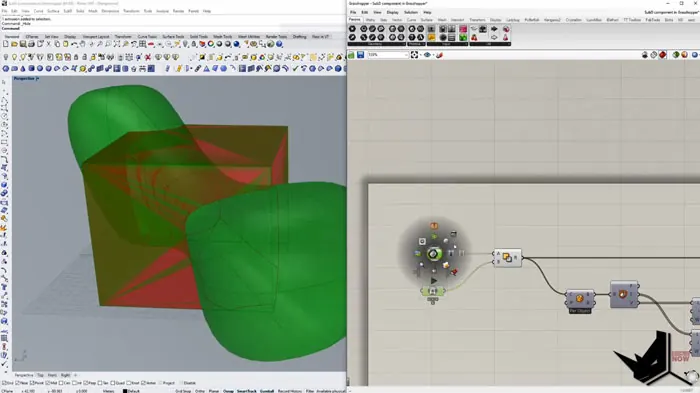Open the Rhino Curve menu
Viewport: 700px width, 393px height.
pos(38,11)
